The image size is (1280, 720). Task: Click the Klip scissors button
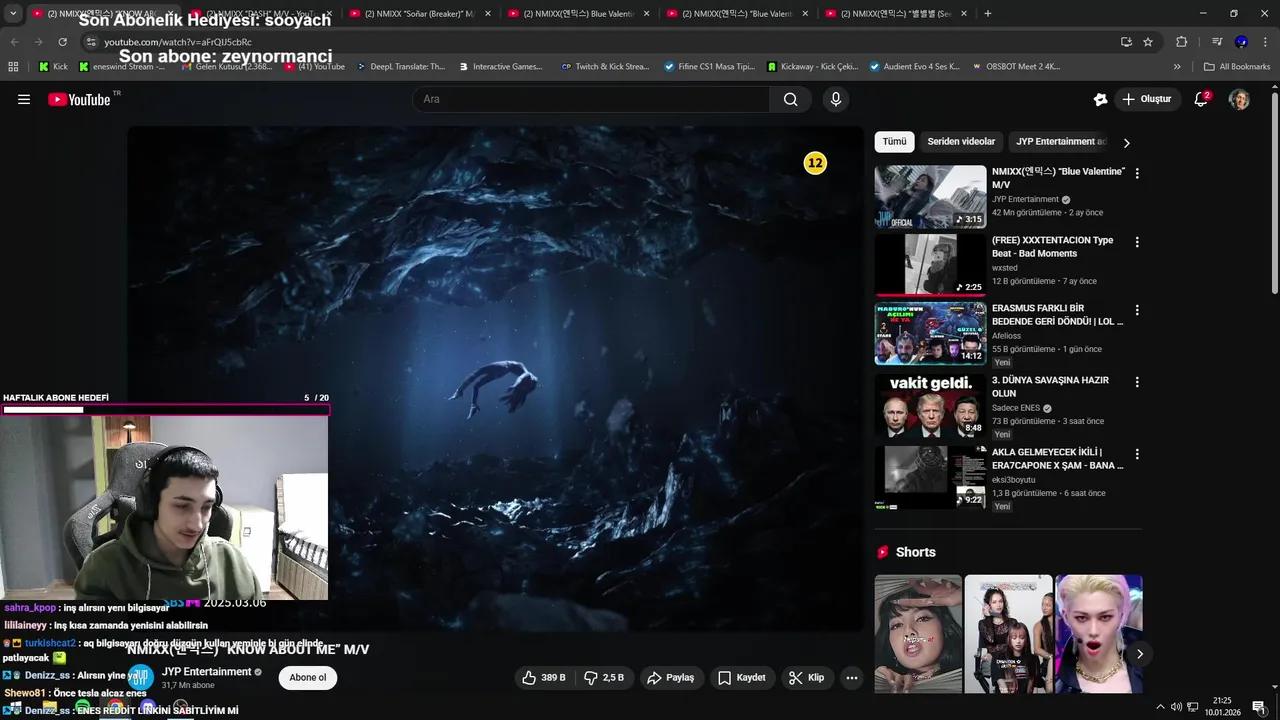click(806, 678)
